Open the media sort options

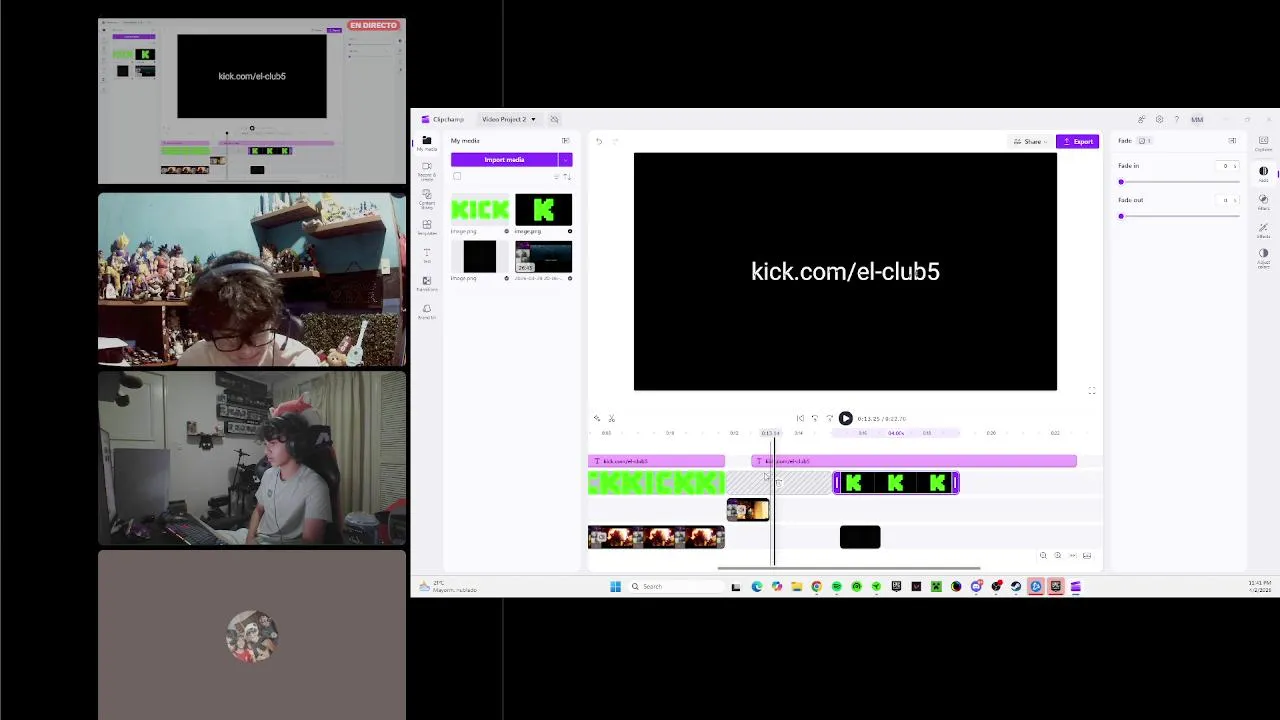pyautogui.click(x=567, y=176)
